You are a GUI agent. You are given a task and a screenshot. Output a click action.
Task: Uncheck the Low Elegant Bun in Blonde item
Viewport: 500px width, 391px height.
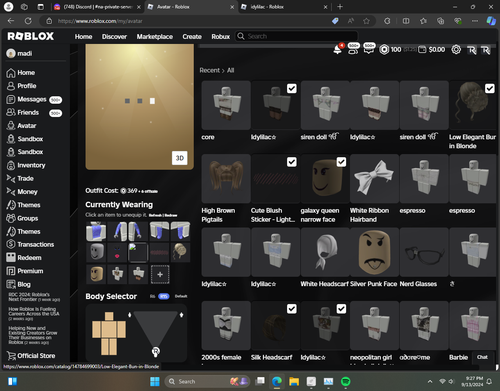(x=489, y=89)
